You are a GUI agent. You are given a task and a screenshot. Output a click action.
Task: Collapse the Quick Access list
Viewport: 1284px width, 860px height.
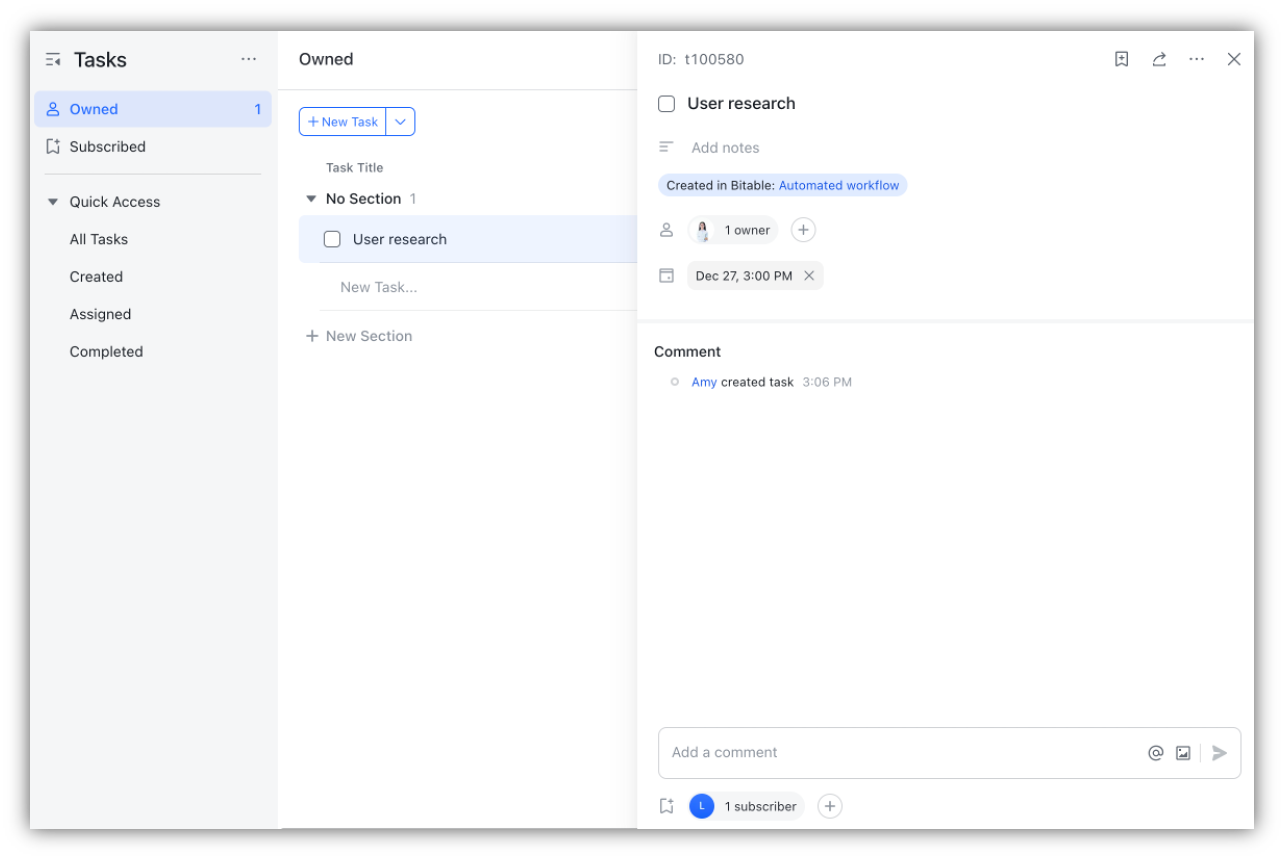[x=53, y=202]
